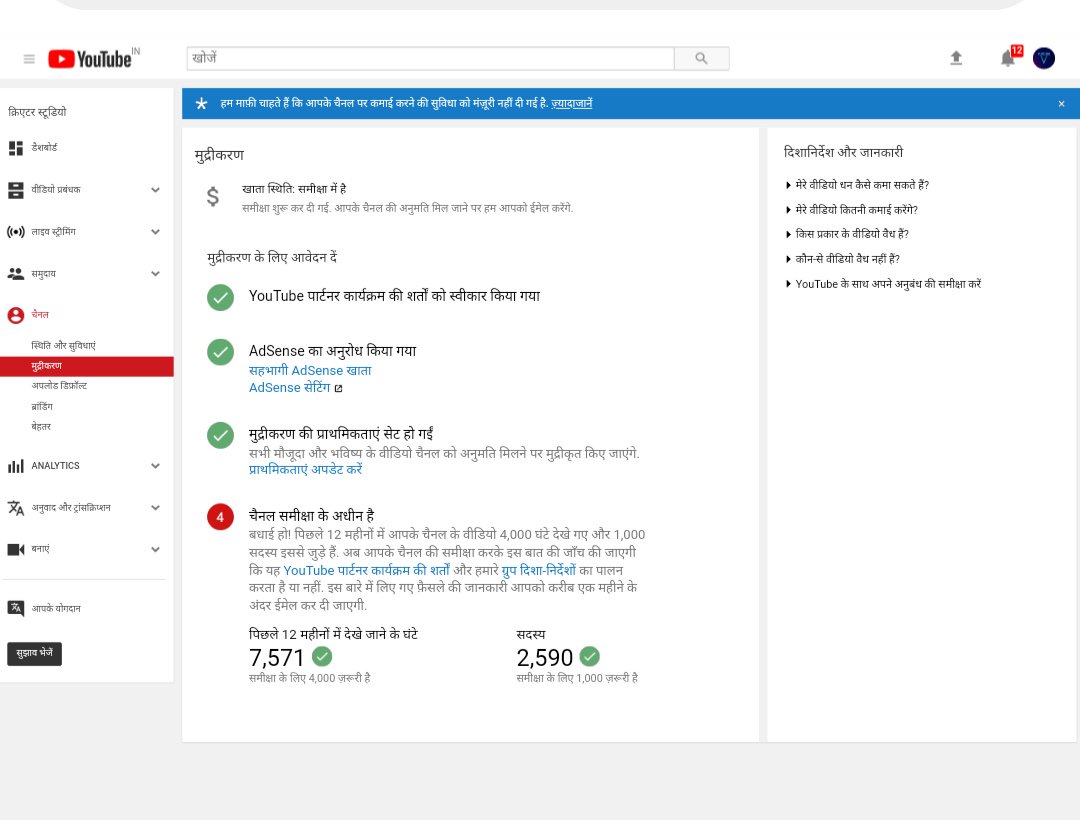Click green check beside AdSense requested
Screen dimensions: 1080x820
point(220,352)
